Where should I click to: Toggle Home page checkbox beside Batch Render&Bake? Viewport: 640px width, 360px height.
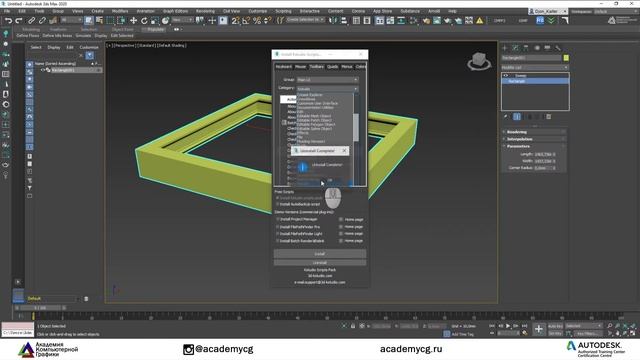pyautogui.click(x=341, y=241)
